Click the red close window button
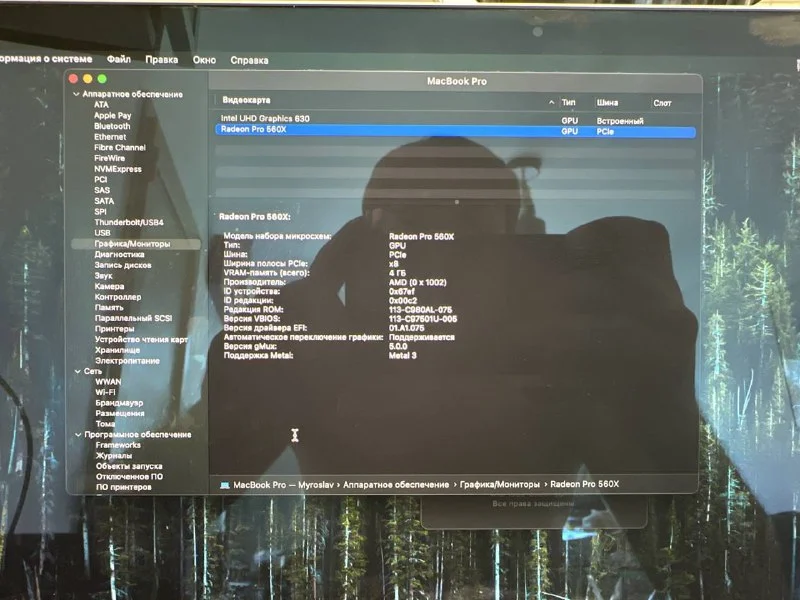This screenshot has height=600, width=800. tap(73, 78)
